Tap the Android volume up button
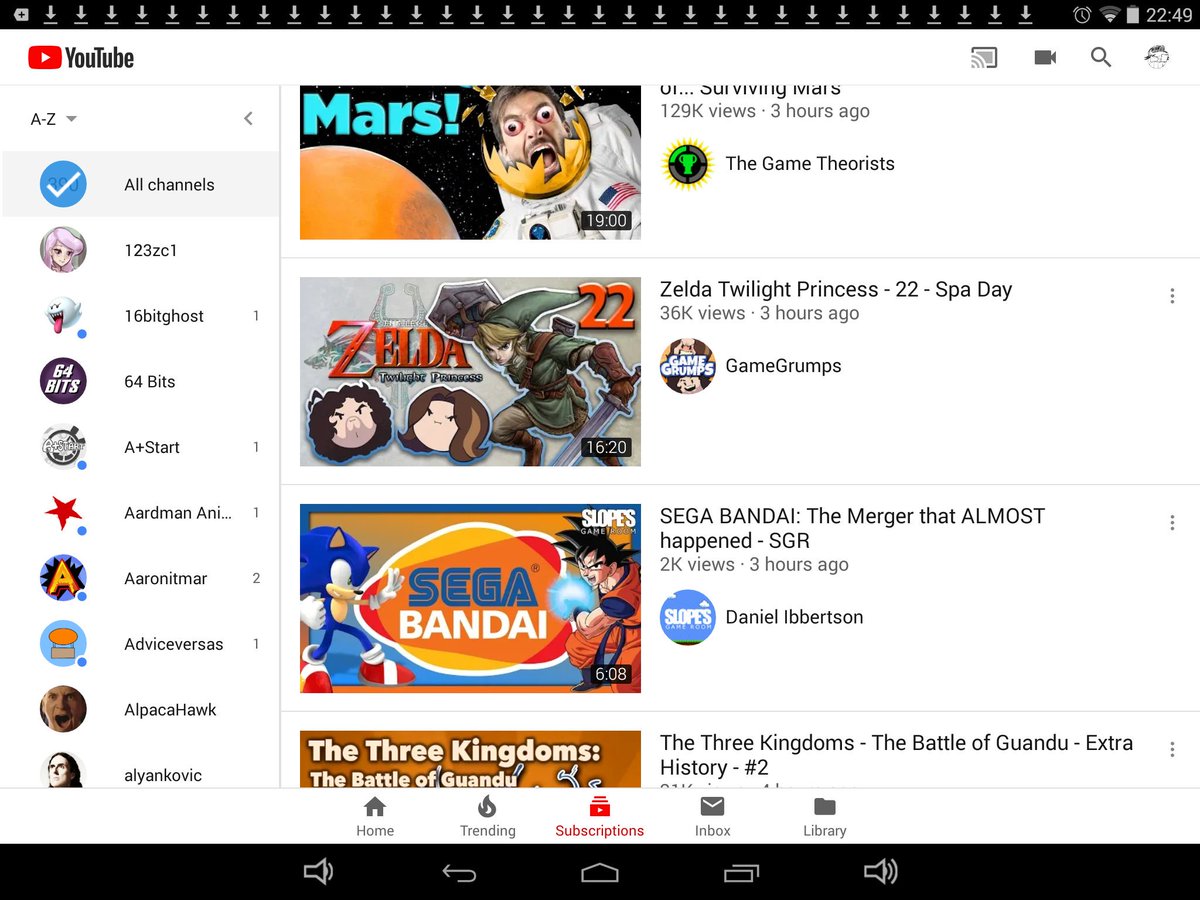The height and width of the screenshot is (900, 1200). click(881, 872)
